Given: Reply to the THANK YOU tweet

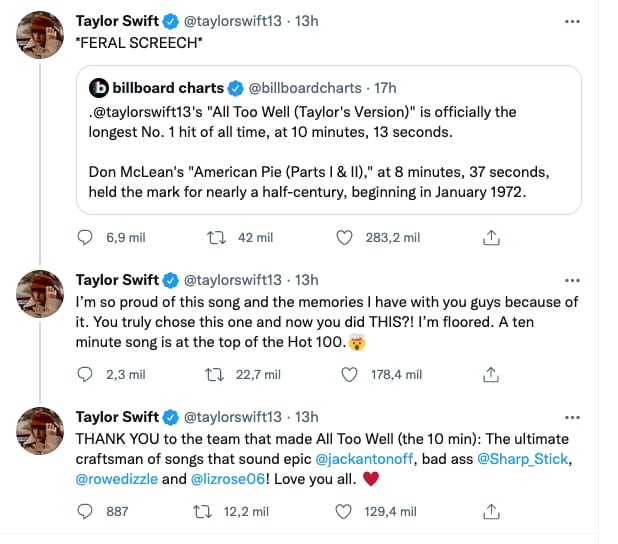Looking at the screenshot, I should tap(85, 511).
